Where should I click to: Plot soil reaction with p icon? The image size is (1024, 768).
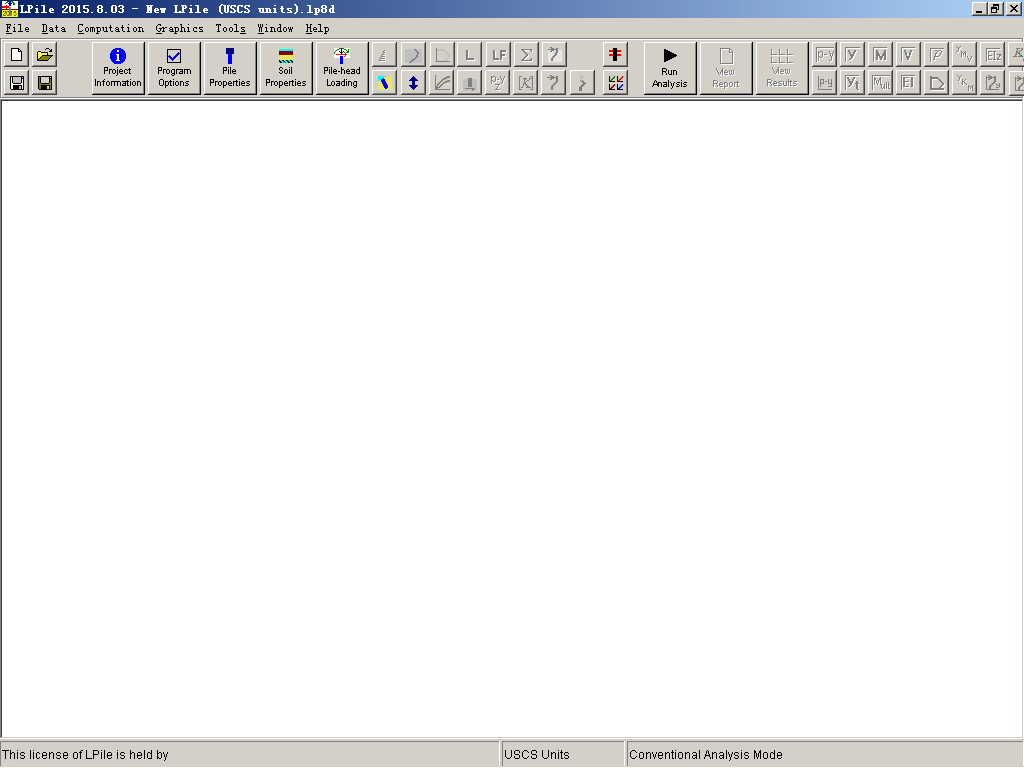[x=937, y=55]
